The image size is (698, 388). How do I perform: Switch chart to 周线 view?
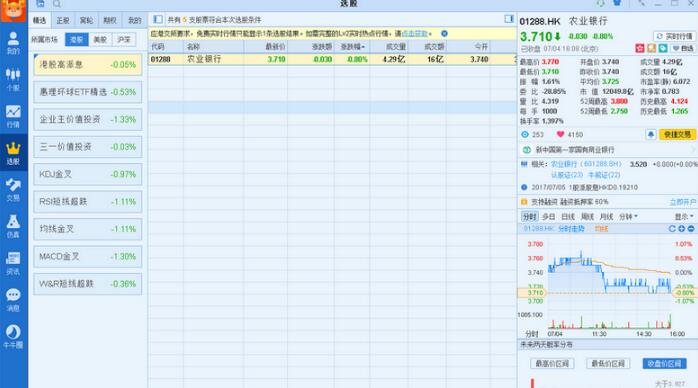coord(588,217)
